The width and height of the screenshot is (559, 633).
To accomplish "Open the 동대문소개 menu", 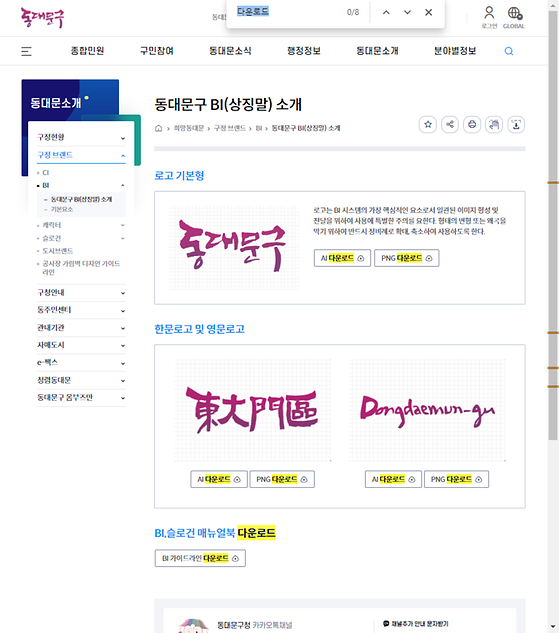I will pyautogui.click(x=377, y=51).
